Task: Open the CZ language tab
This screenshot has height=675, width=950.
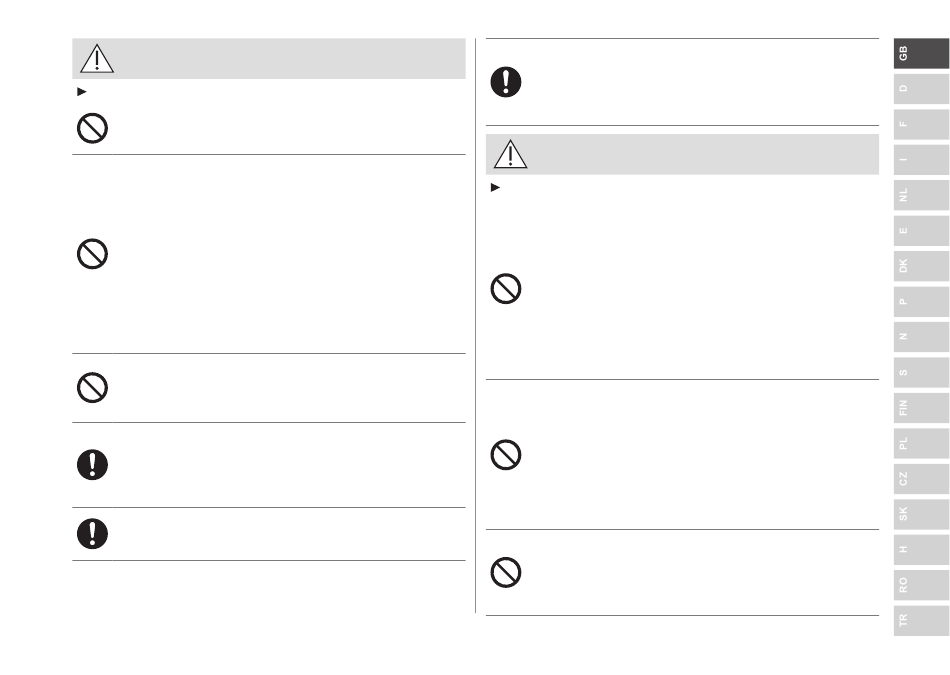Action: (x=921, y=479)
